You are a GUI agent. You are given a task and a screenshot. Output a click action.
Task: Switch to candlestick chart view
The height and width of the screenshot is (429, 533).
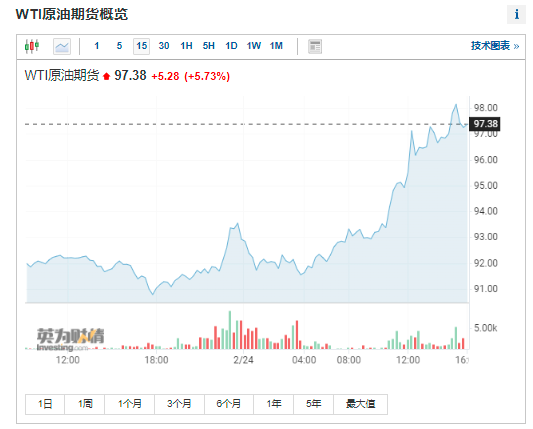point(32,46)
